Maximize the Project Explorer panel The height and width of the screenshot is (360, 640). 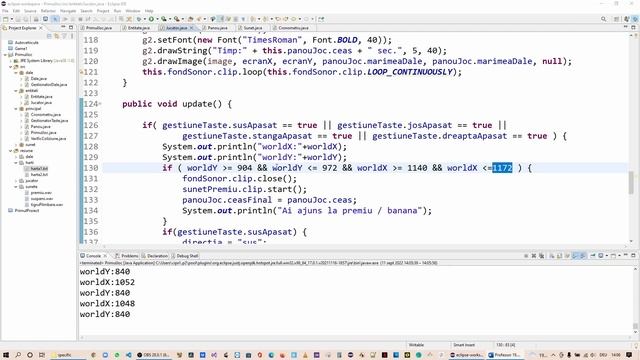(x=71, y=27)
